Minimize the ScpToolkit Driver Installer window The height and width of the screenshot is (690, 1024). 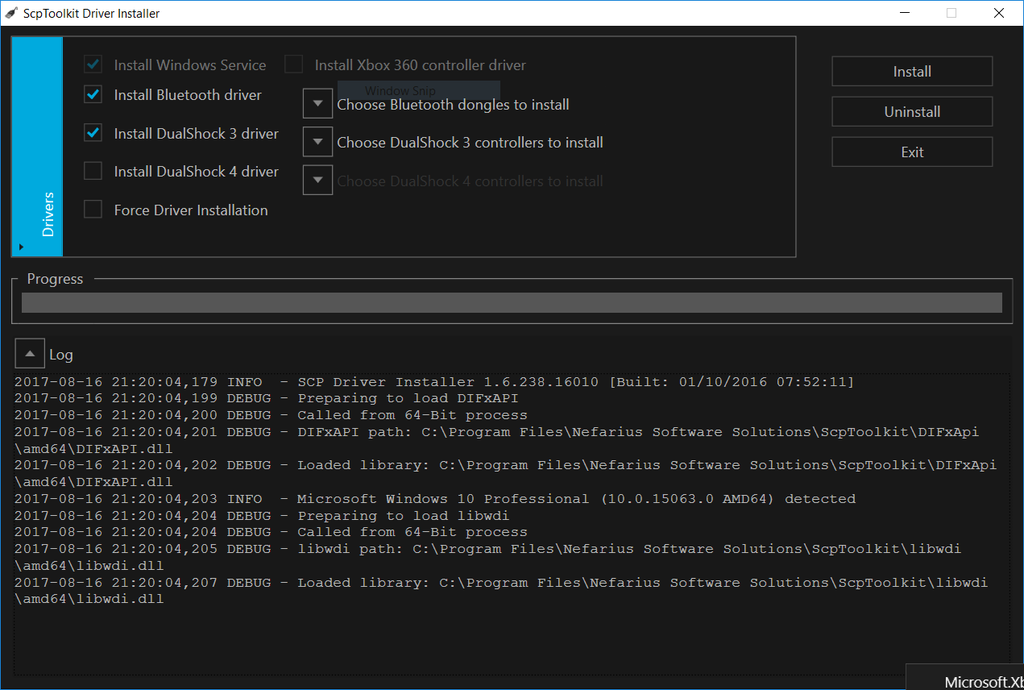coord(904,13)
